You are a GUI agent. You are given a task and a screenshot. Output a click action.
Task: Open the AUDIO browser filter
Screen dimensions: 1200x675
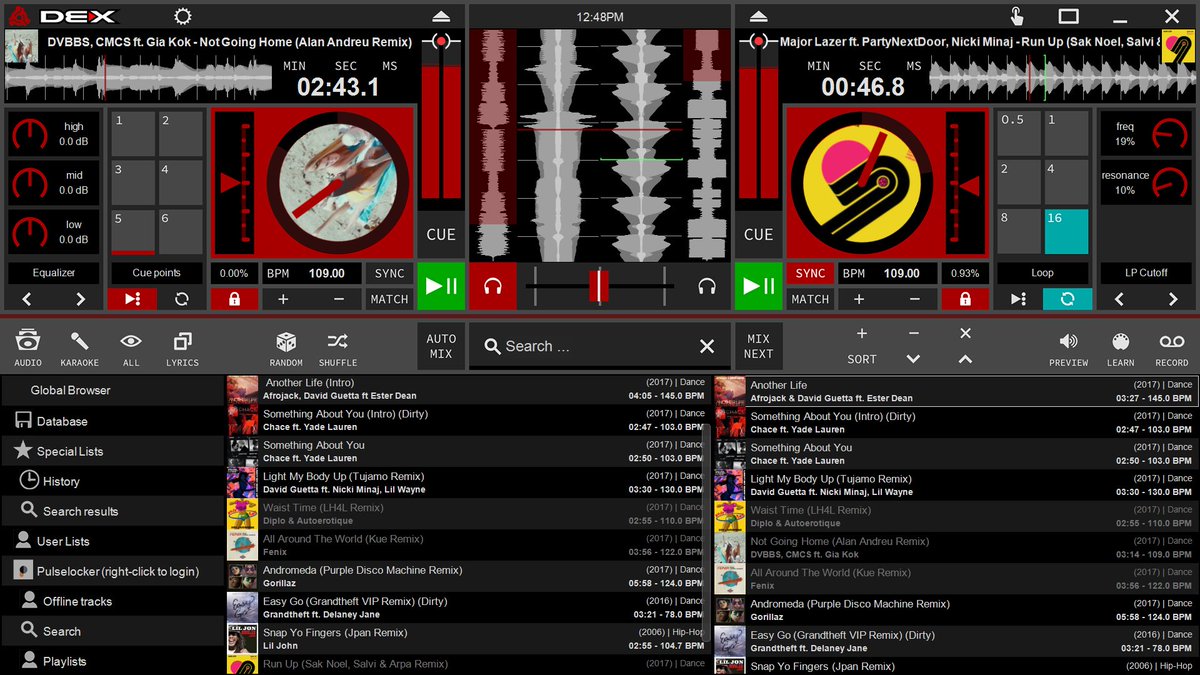[x=28, y=349]
